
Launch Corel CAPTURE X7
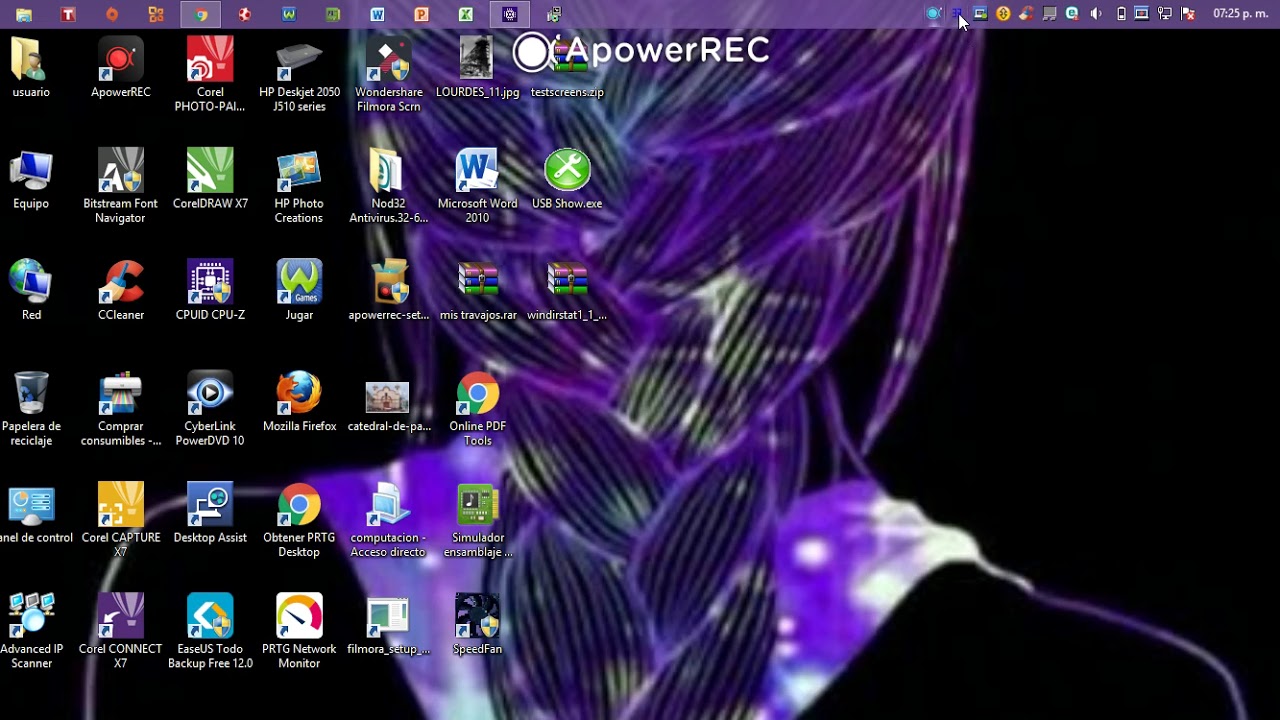[120, 521]
